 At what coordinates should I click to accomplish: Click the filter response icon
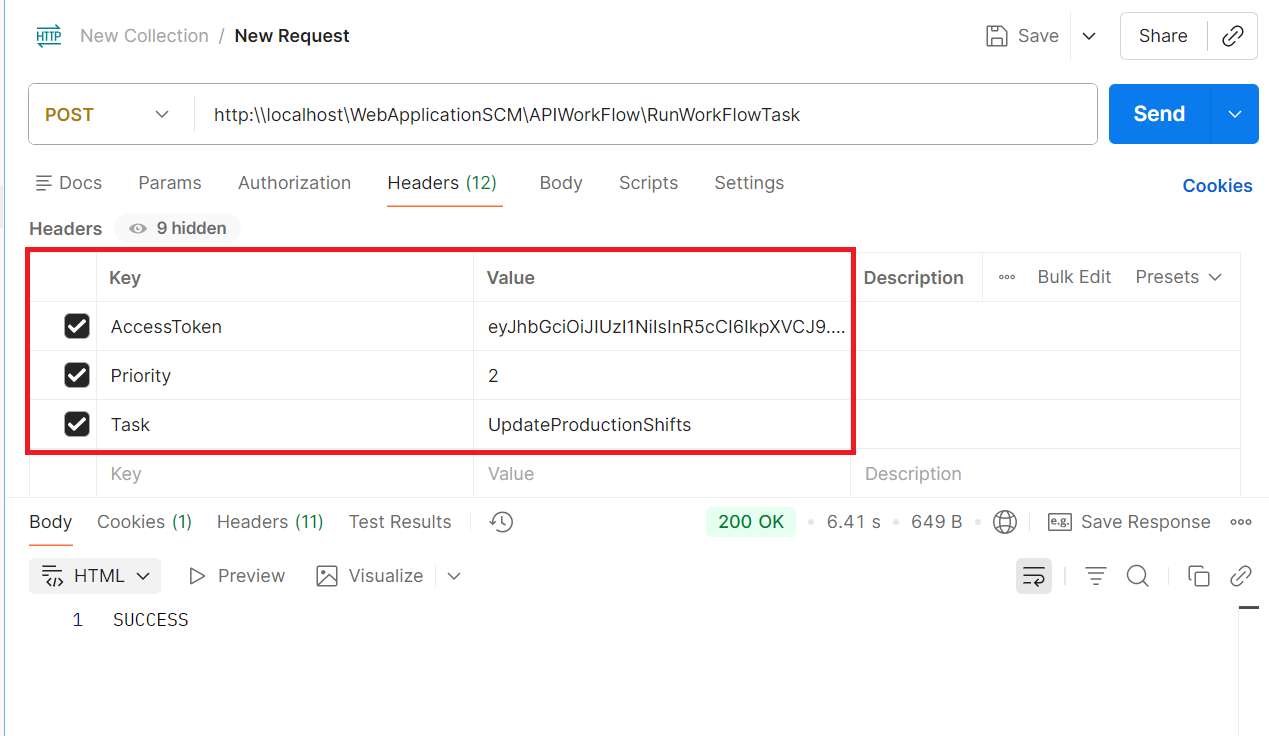click(1096, 576)
